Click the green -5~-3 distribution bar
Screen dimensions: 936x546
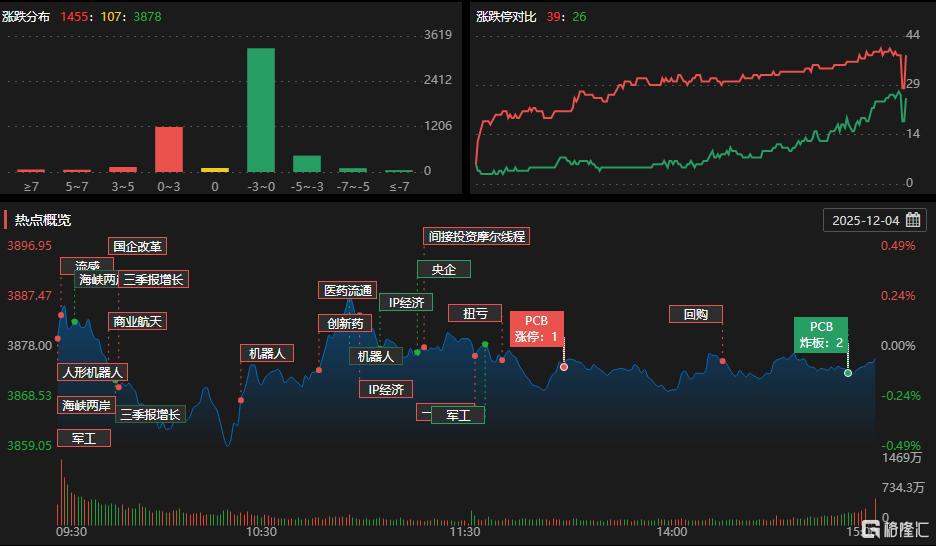(x=307, y=164)
